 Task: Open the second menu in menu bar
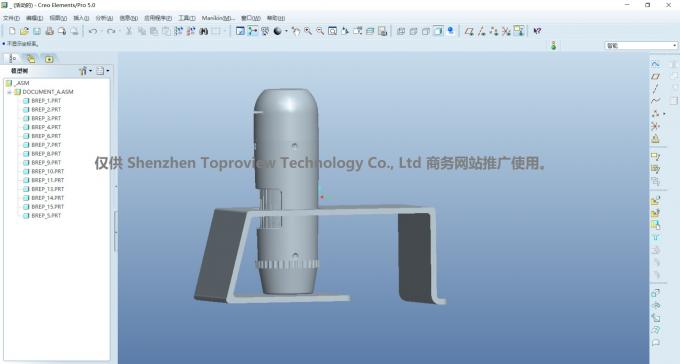[x=34, y=18]
